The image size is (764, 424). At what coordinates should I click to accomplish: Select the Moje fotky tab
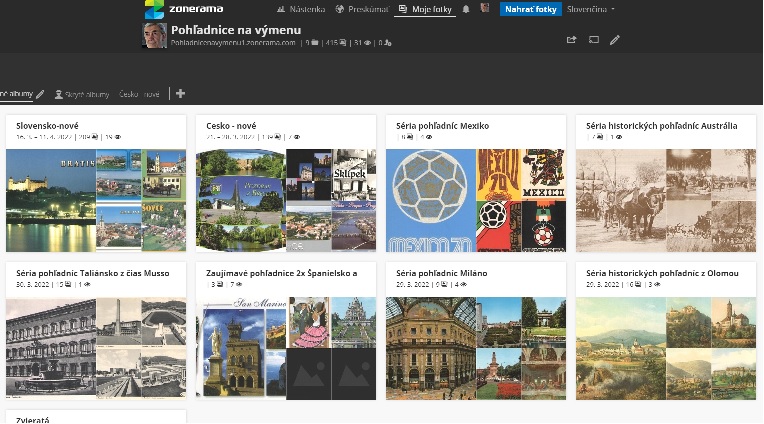(x=424, y=9)
